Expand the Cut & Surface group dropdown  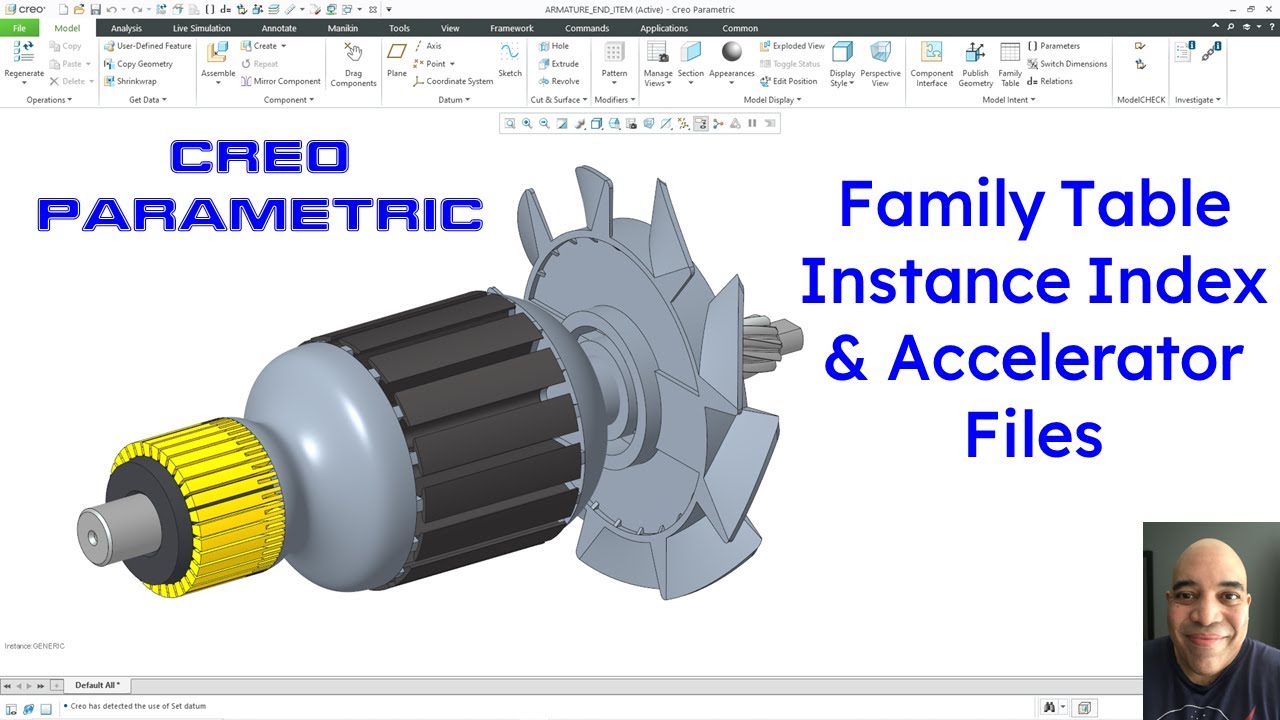click(558, 100)
